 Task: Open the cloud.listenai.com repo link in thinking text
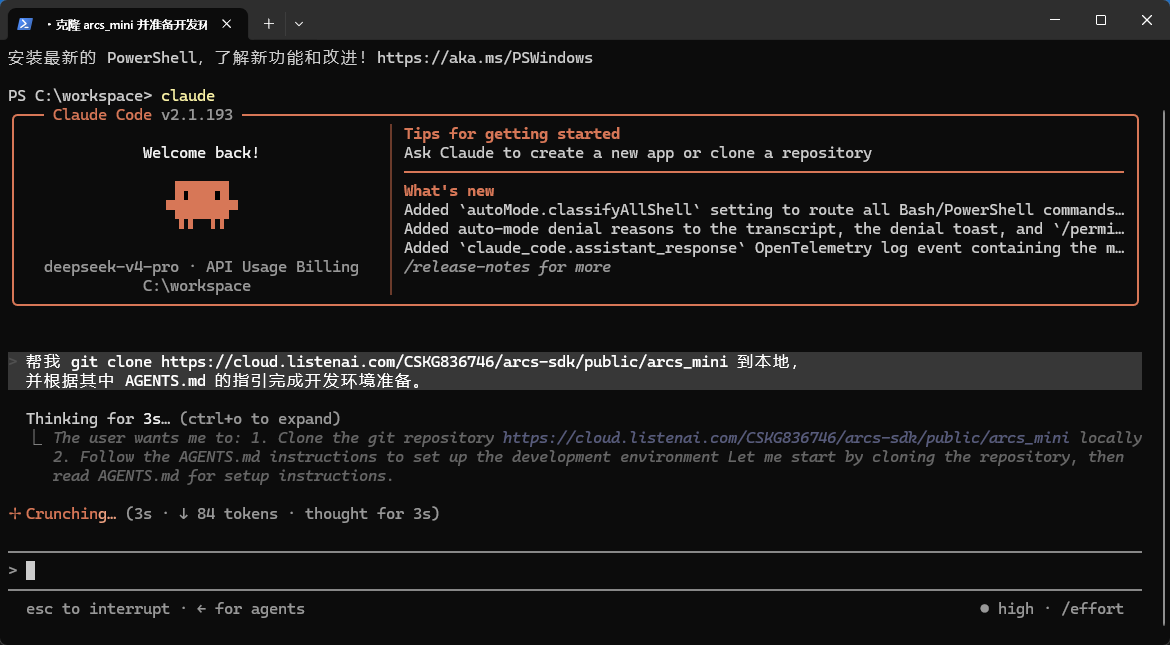(x=786, y=437)
